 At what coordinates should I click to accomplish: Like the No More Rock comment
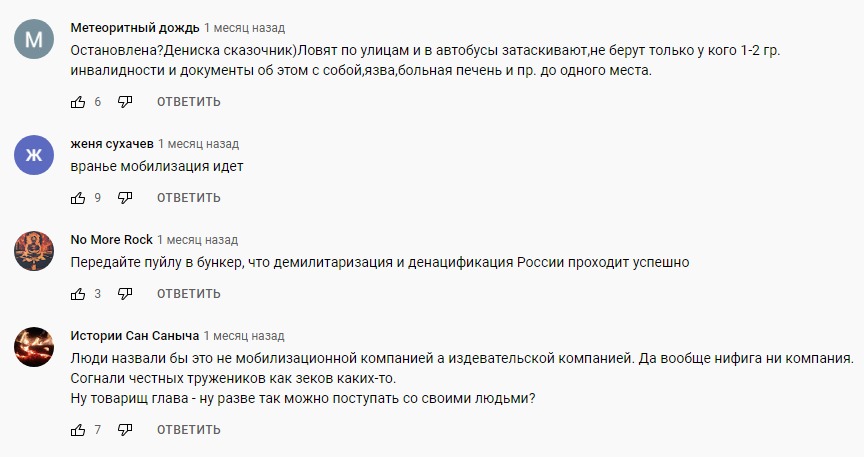78,294
